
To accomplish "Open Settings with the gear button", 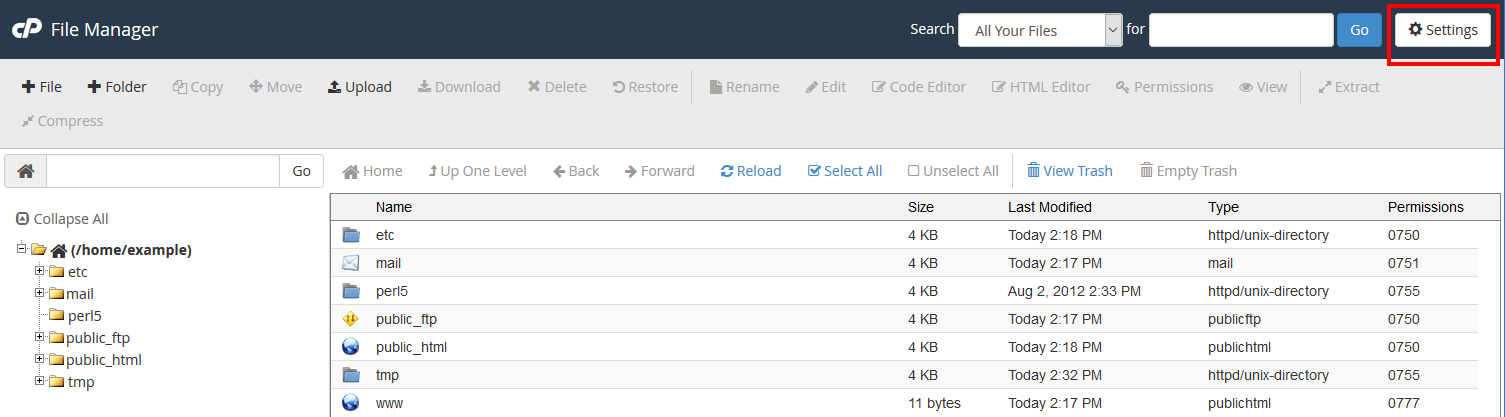I will (1442, 30).
